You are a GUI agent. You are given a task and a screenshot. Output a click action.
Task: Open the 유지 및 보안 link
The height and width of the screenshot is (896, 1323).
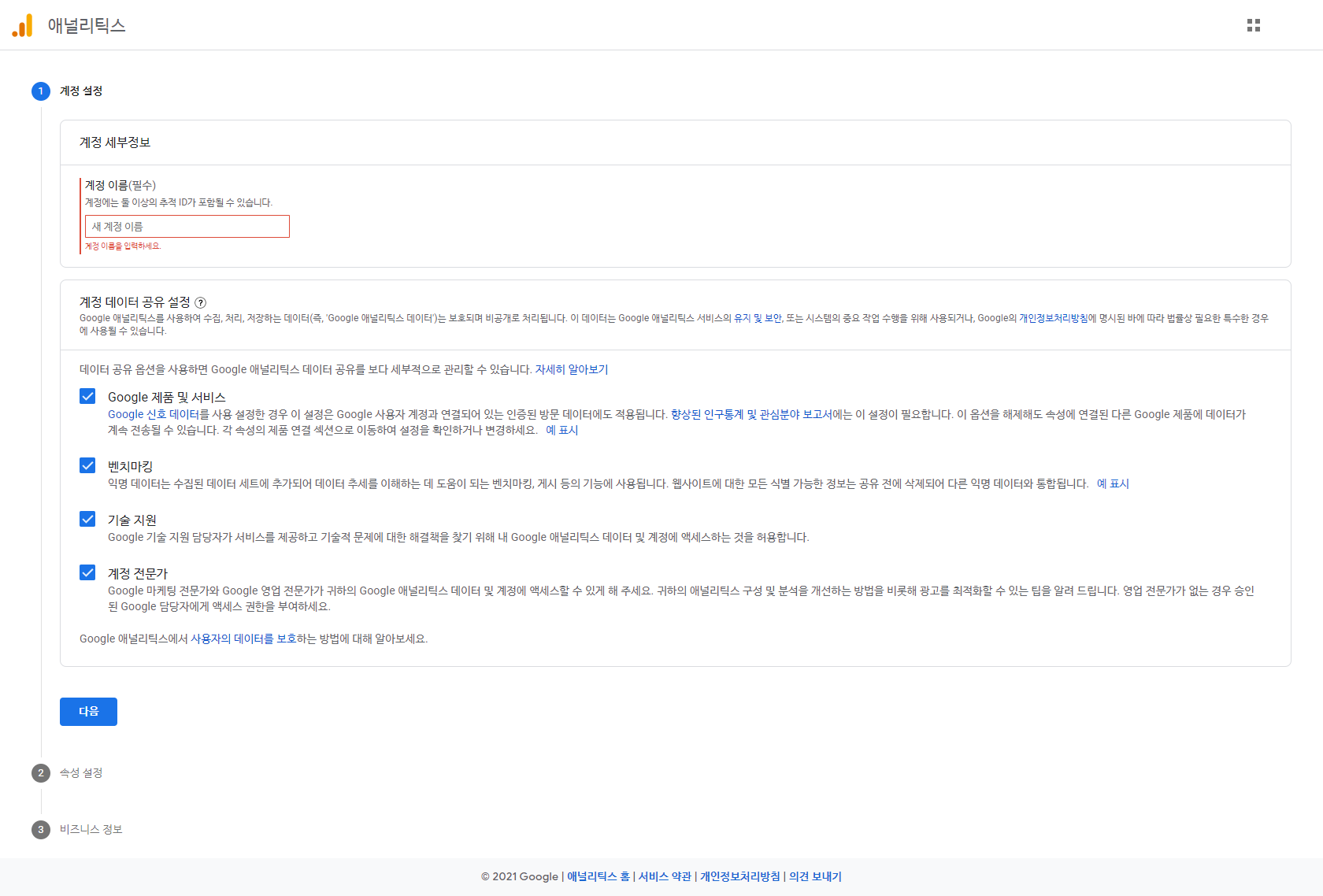758,318
